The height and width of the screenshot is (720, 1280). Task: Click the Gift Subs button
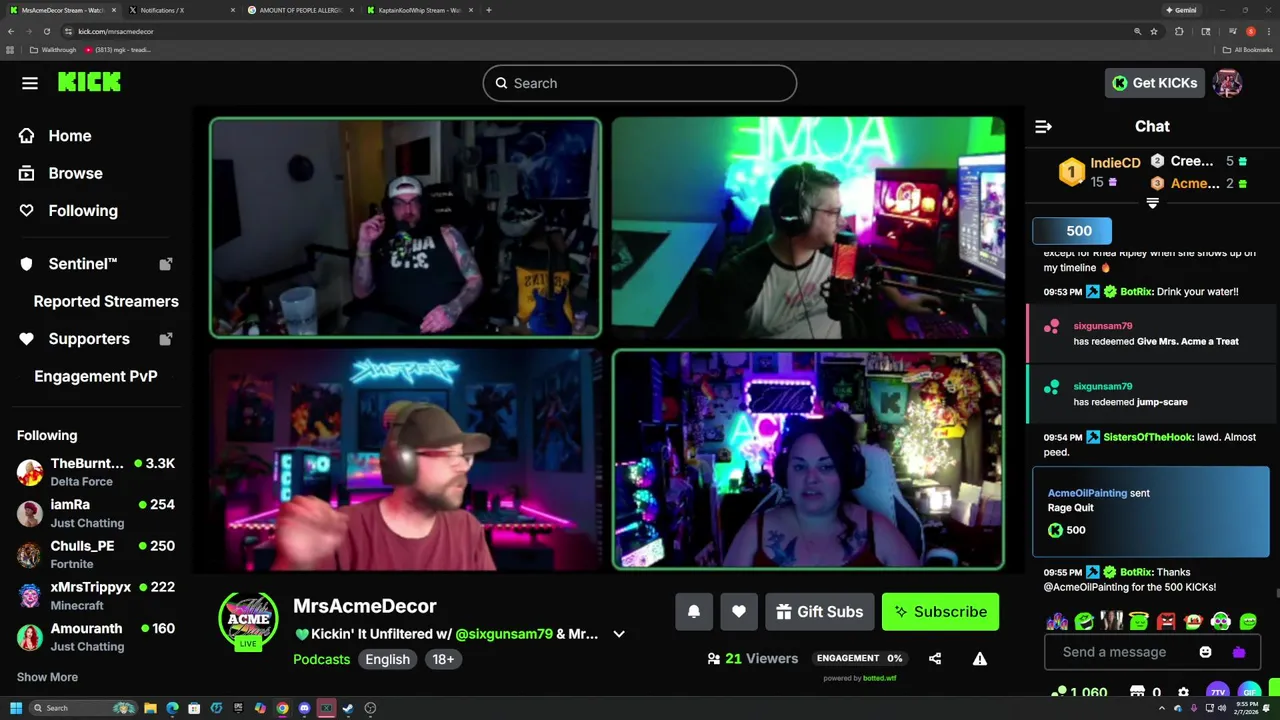pyautogui.click(x=819, y=612)
